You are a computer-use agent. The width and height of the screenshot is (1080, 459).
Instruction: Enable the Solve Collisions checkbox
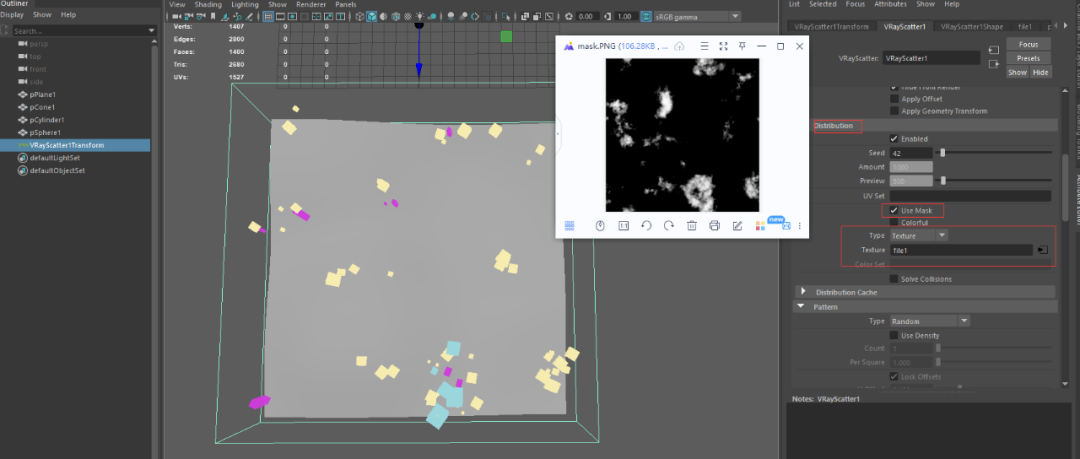894,279
